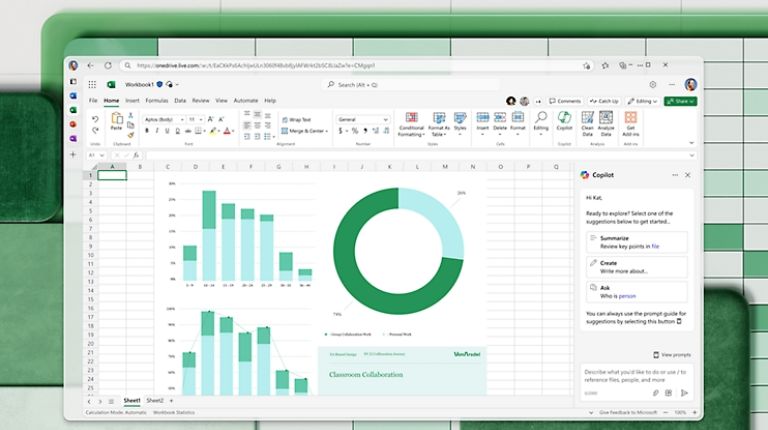Switch to the Formulas ribbon tab
Screen dimensions: 768x430
click(x=157, y=100)
